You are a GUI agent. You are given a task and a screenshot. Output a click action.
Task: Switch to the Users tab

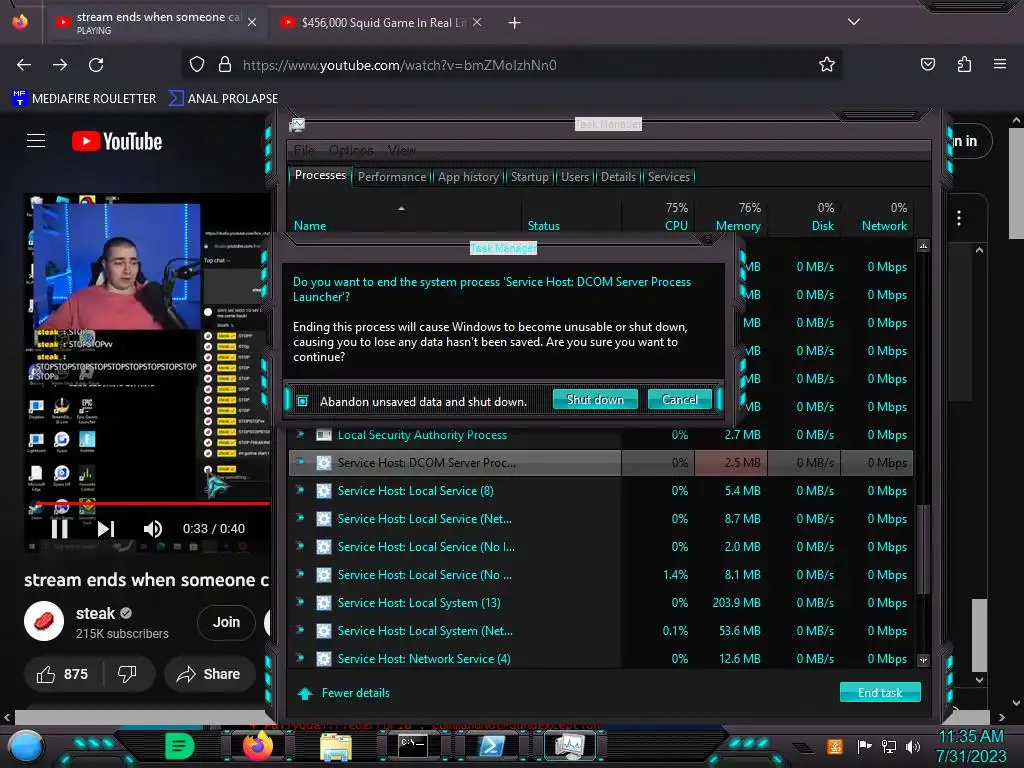575,177
